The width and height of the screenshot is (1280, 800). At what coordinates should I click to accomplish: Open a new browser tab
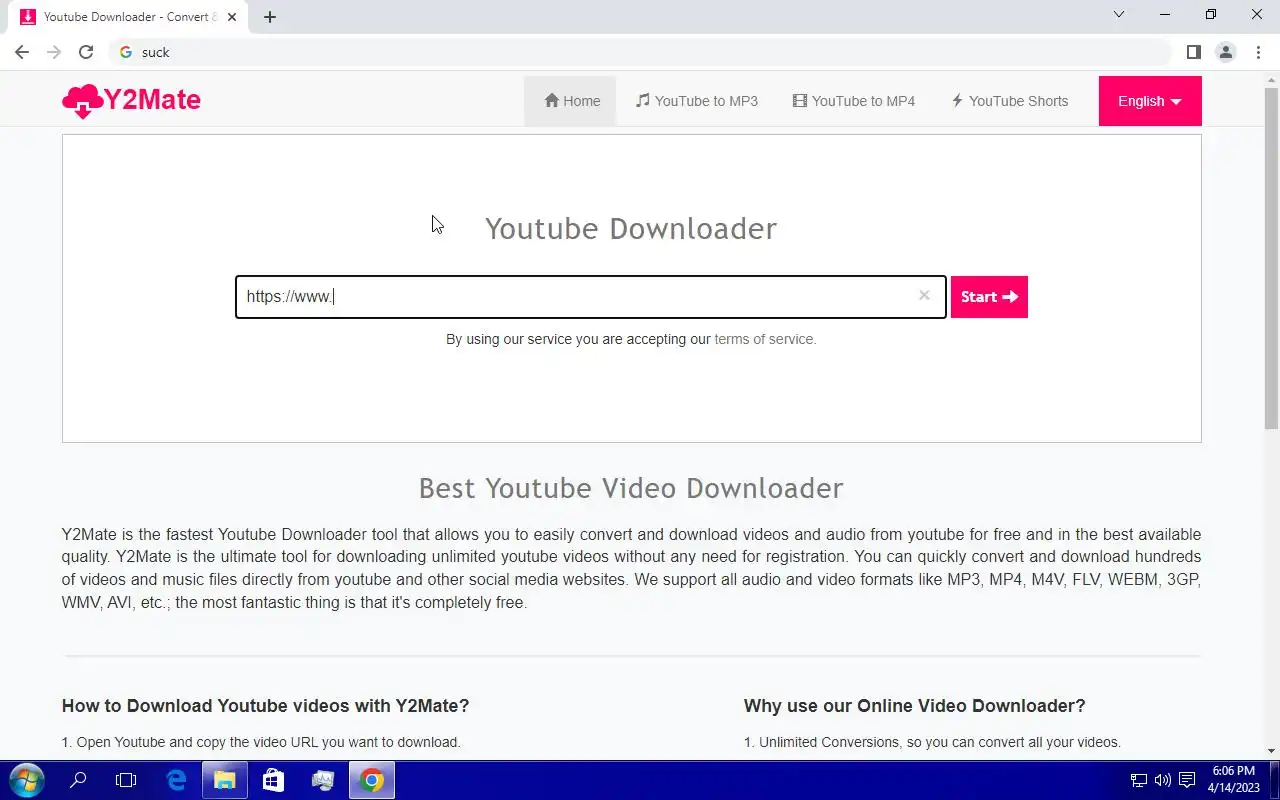pos(270,17)
